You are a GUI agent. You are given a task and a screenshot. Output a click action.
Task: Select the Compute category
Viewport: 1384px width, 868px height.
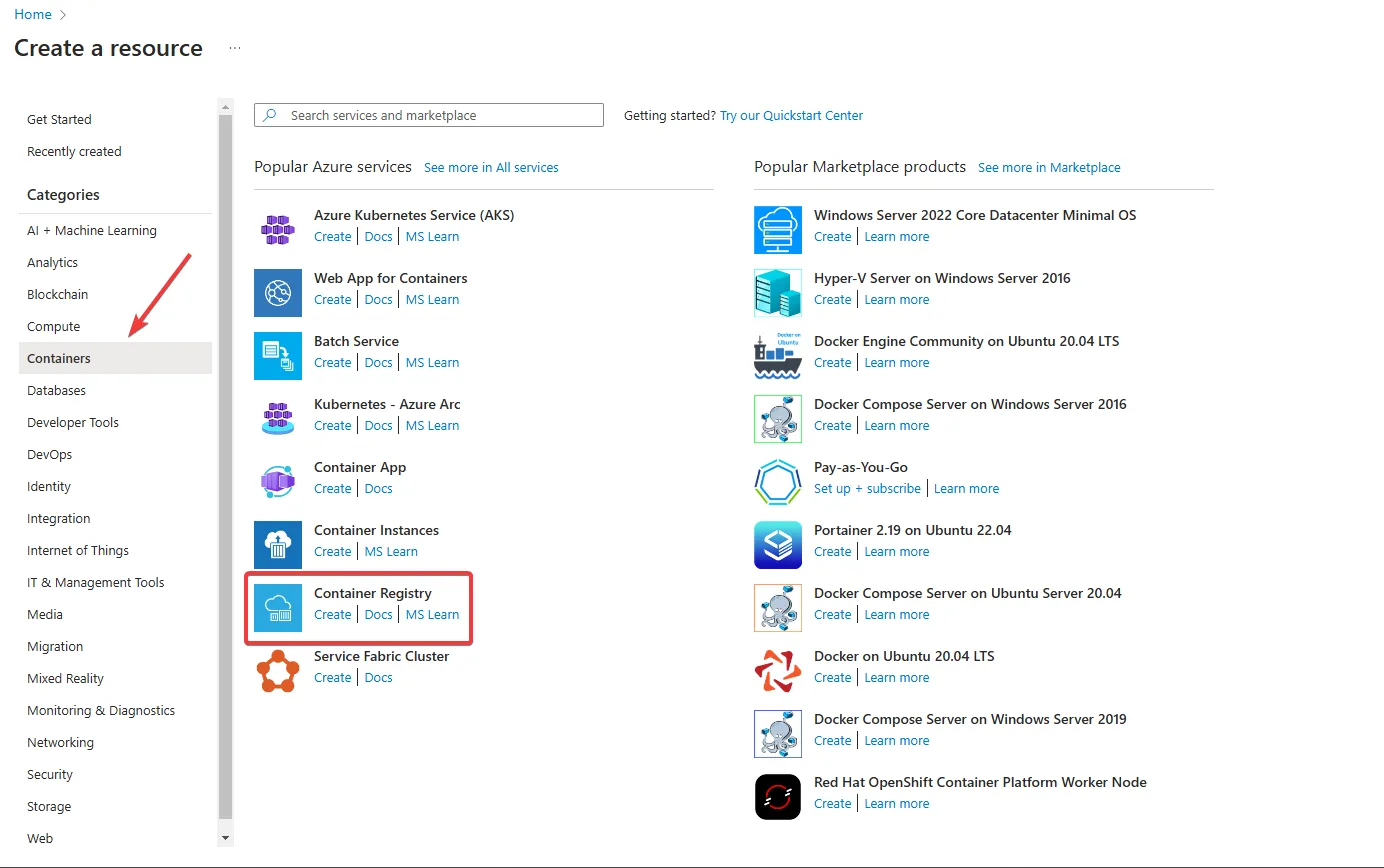click(x=115, y=326)
